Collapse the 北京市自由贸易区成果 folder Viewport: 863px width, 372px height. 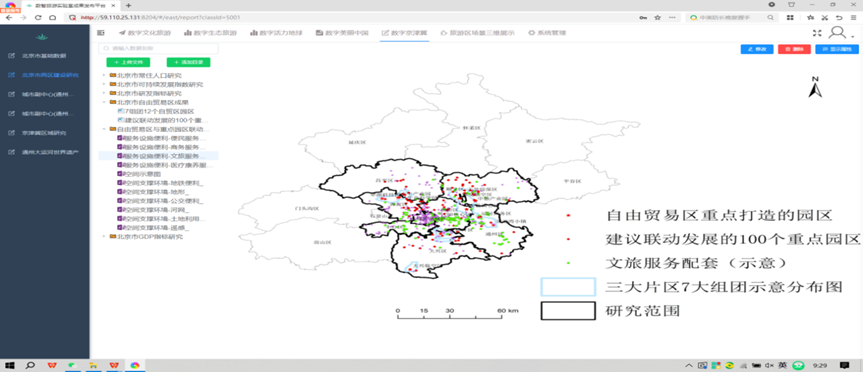104,102
